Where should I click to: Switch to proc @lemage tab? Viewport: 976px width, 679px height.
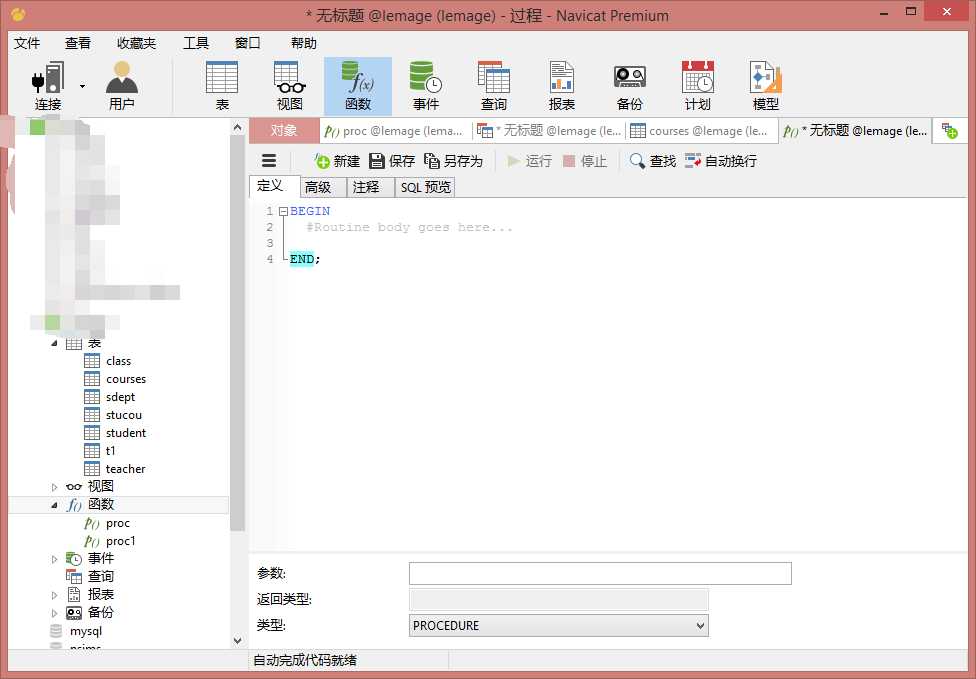click(395, 131)
